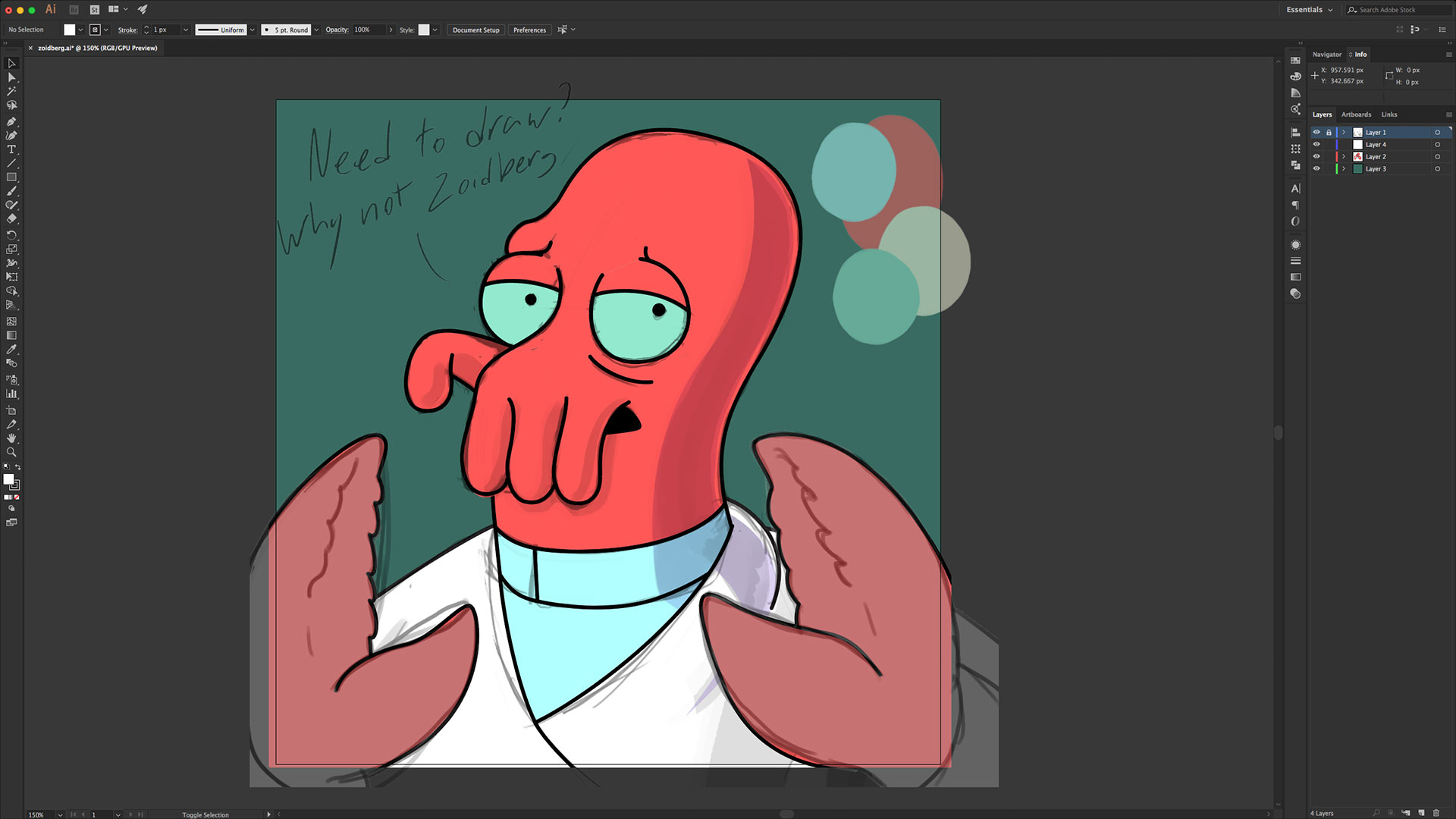The height and width of the screenshot is (819, 1456).
Task: Select the Zoom tool
Action: (x=11, y=452)
